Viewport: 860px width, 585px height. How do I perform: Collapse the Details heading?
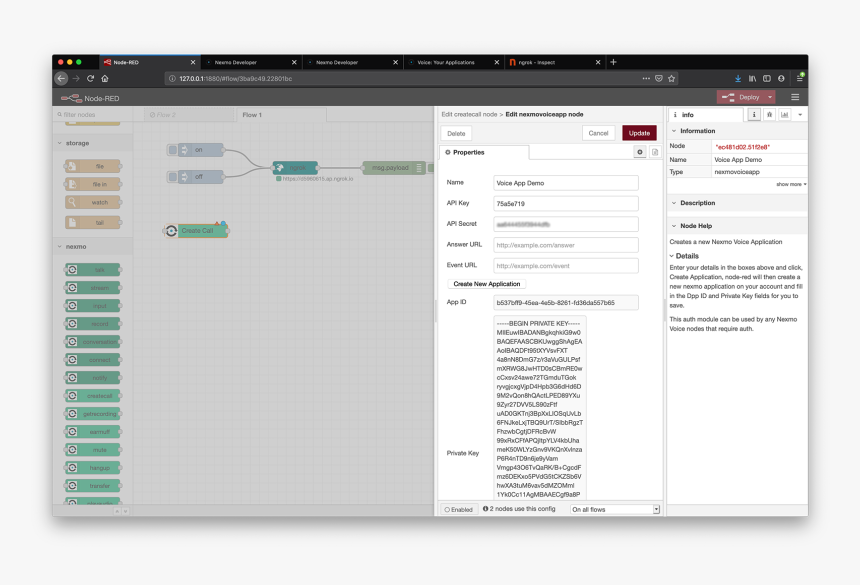[x=684, y=256]
